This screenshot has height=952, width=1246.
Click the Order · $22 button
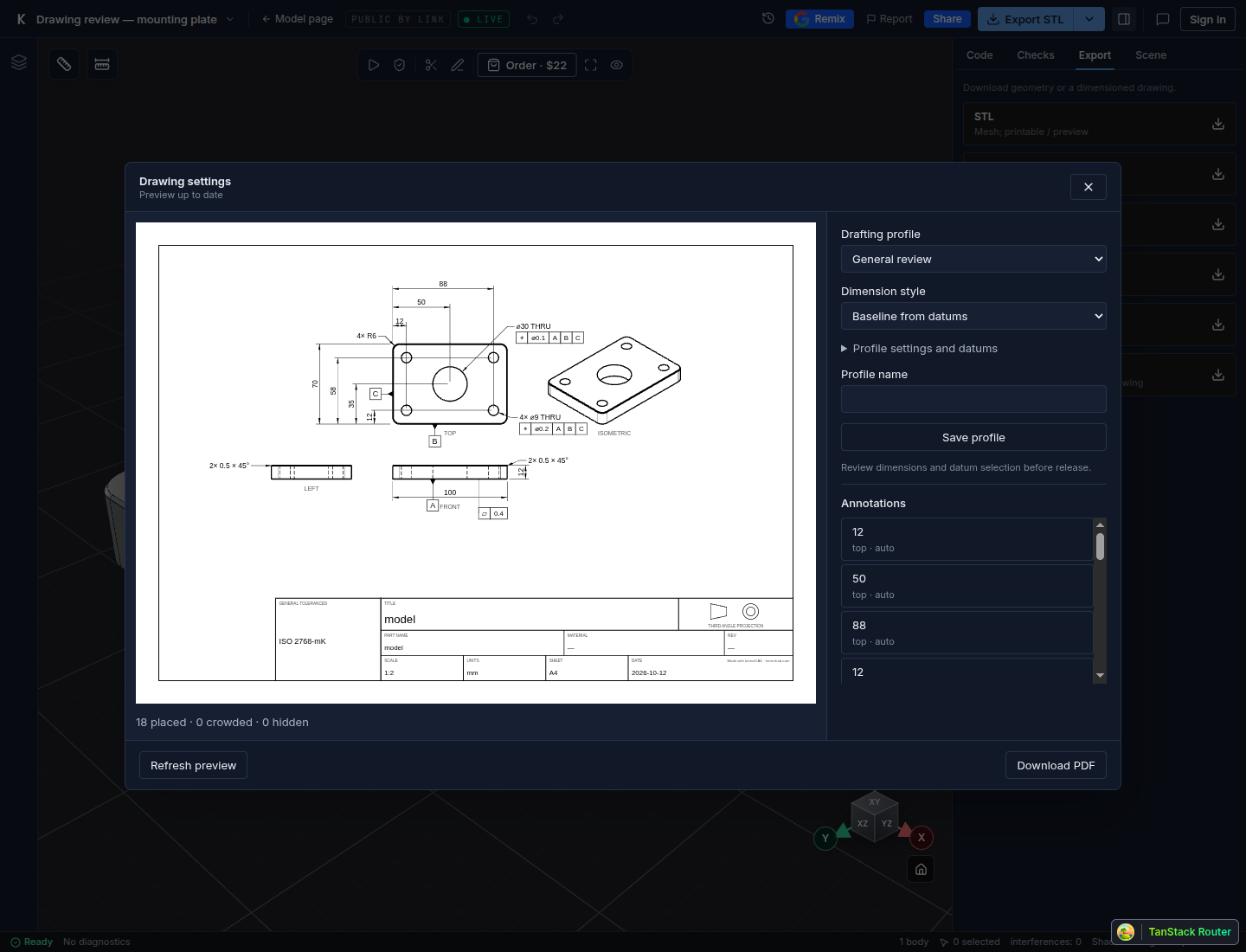527,65
